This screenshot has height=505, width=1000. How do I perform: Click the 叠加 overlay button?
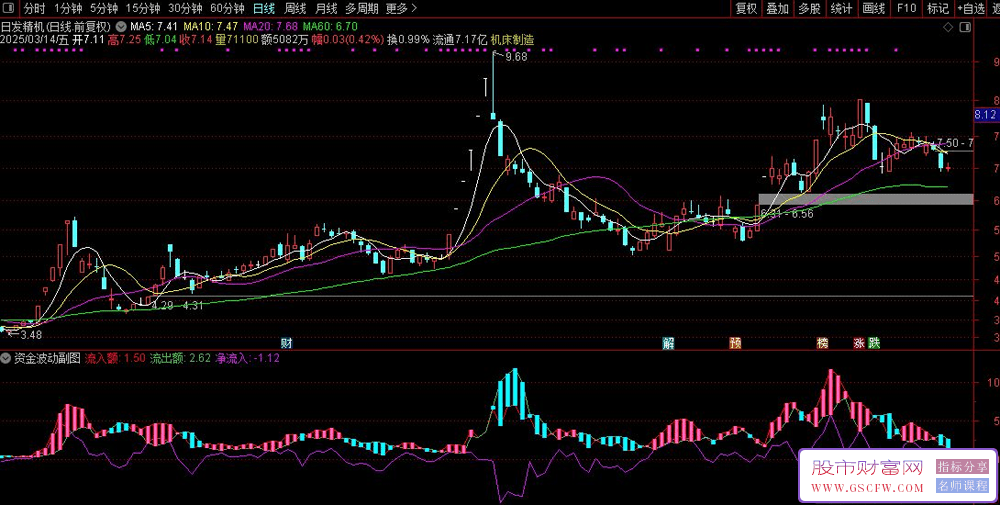(x=777, y=8)
